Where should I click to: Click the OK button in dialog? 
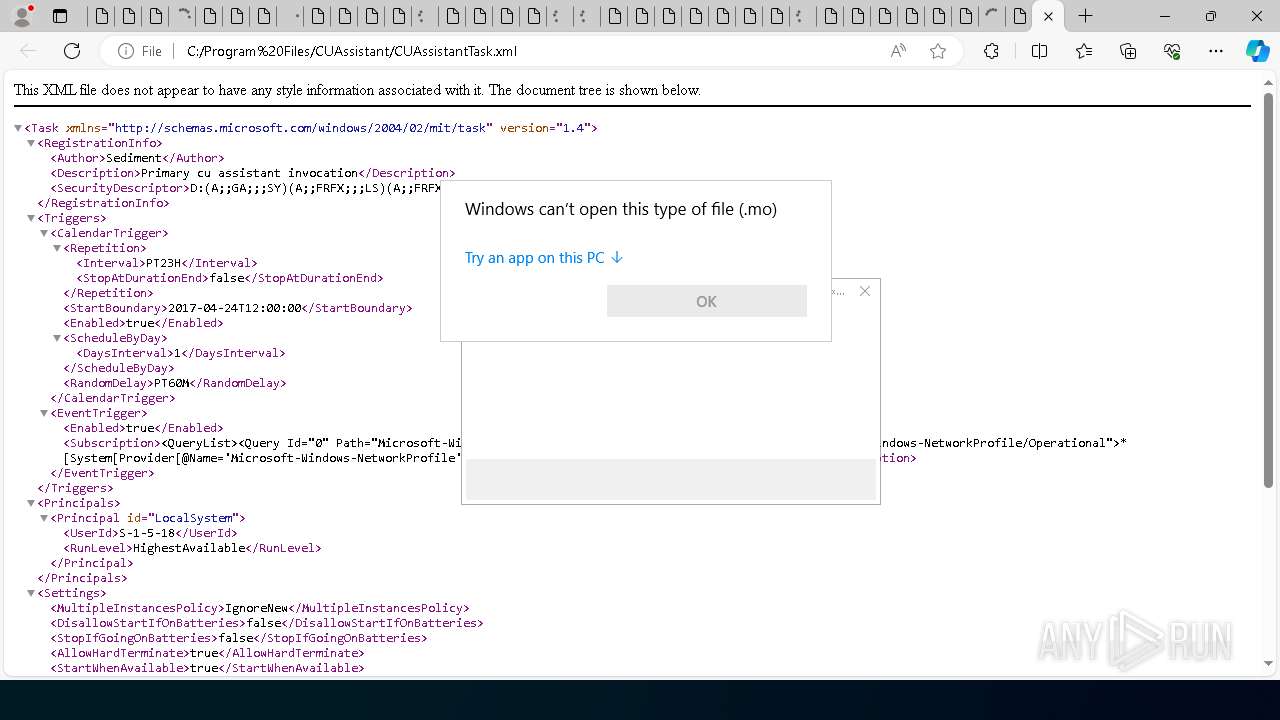706,301
